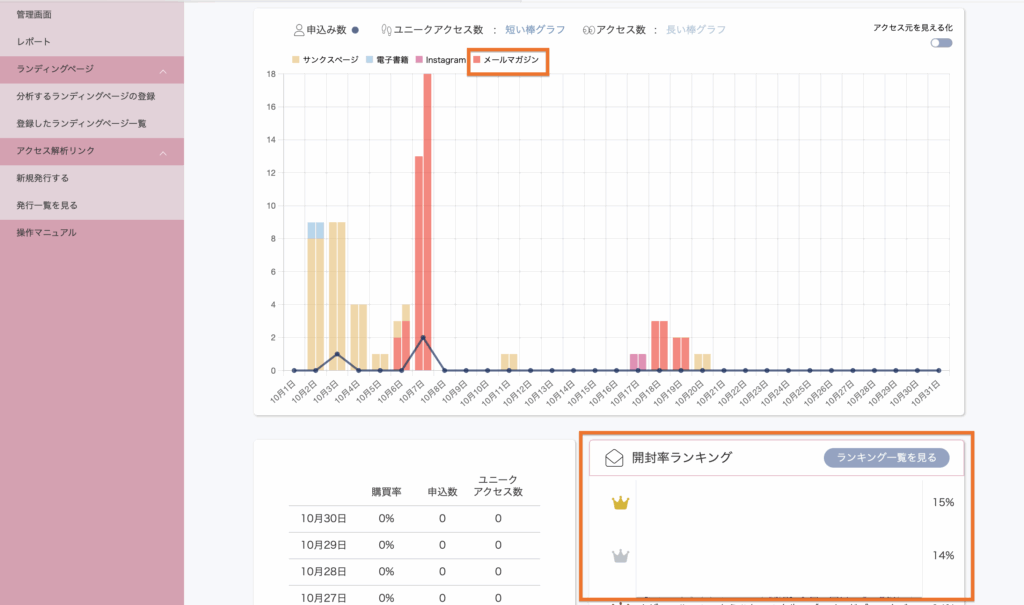This screenshot has width=1024, height=605.
Task: Click the open envelope icon for 開封率ランキング
Action: (613, 458)
